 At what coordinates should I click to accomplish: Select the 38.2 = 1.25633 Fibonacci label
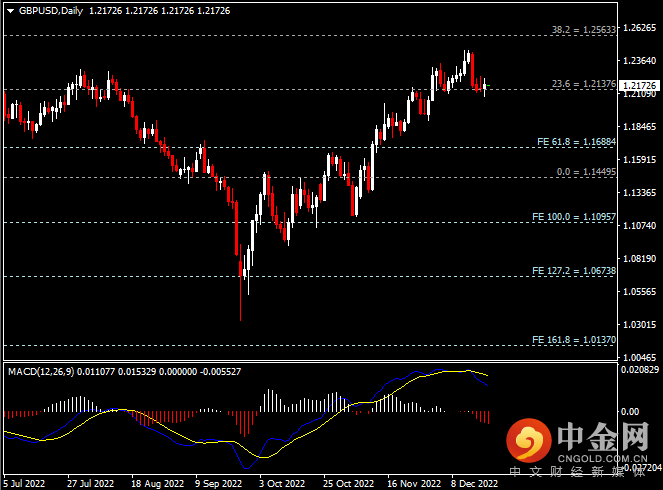tap(585, 30)
